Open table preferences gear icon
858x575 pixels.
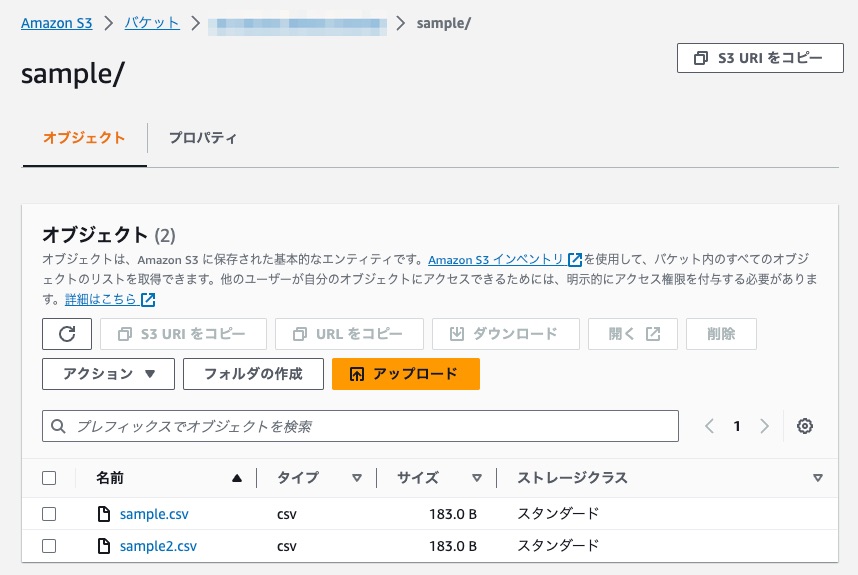click(x=804, y=426)
